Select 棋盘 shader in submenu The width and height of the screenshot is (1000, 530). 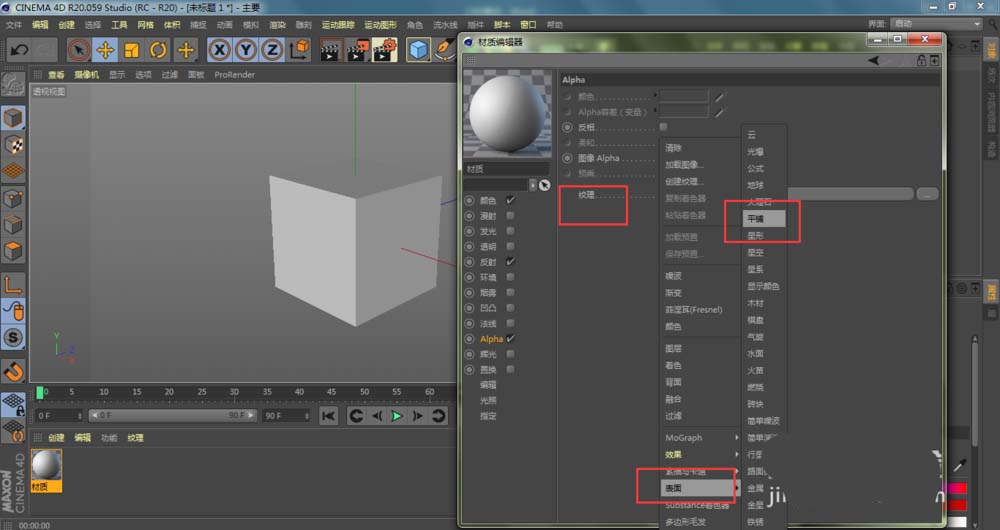pos(756,320)
